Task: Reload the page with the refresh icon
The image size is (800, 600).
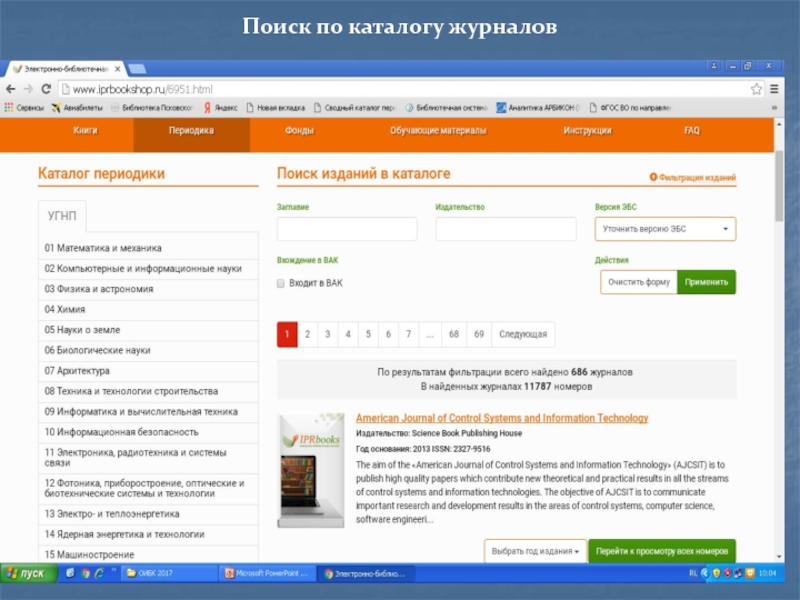Action: [x=46, y=89]
